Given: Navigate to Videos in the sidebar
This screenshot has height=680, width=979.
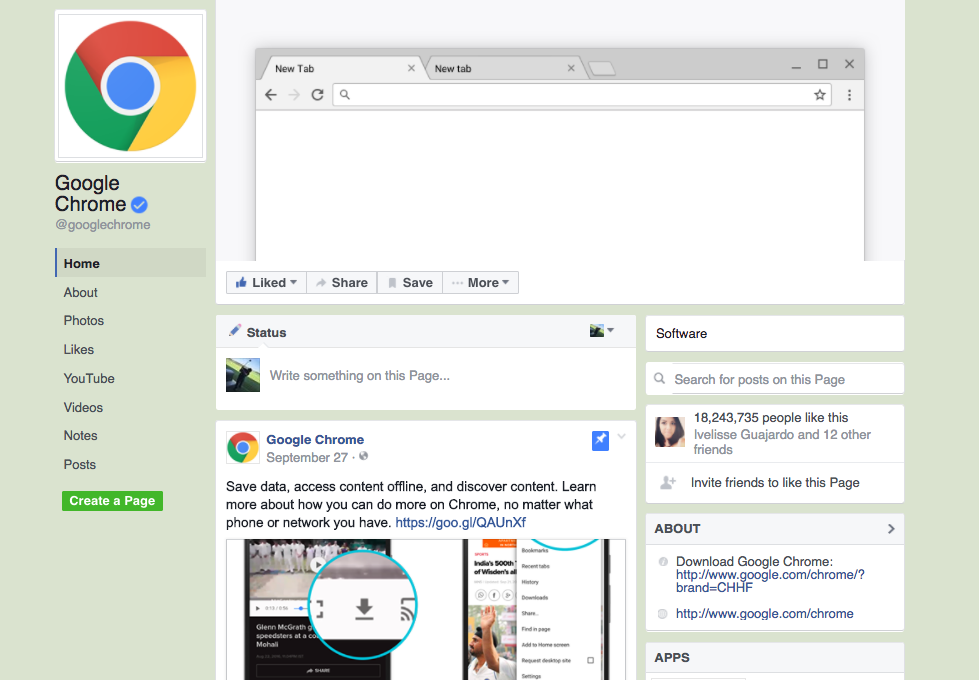Looking at the screenshot, I should [83, 407].
